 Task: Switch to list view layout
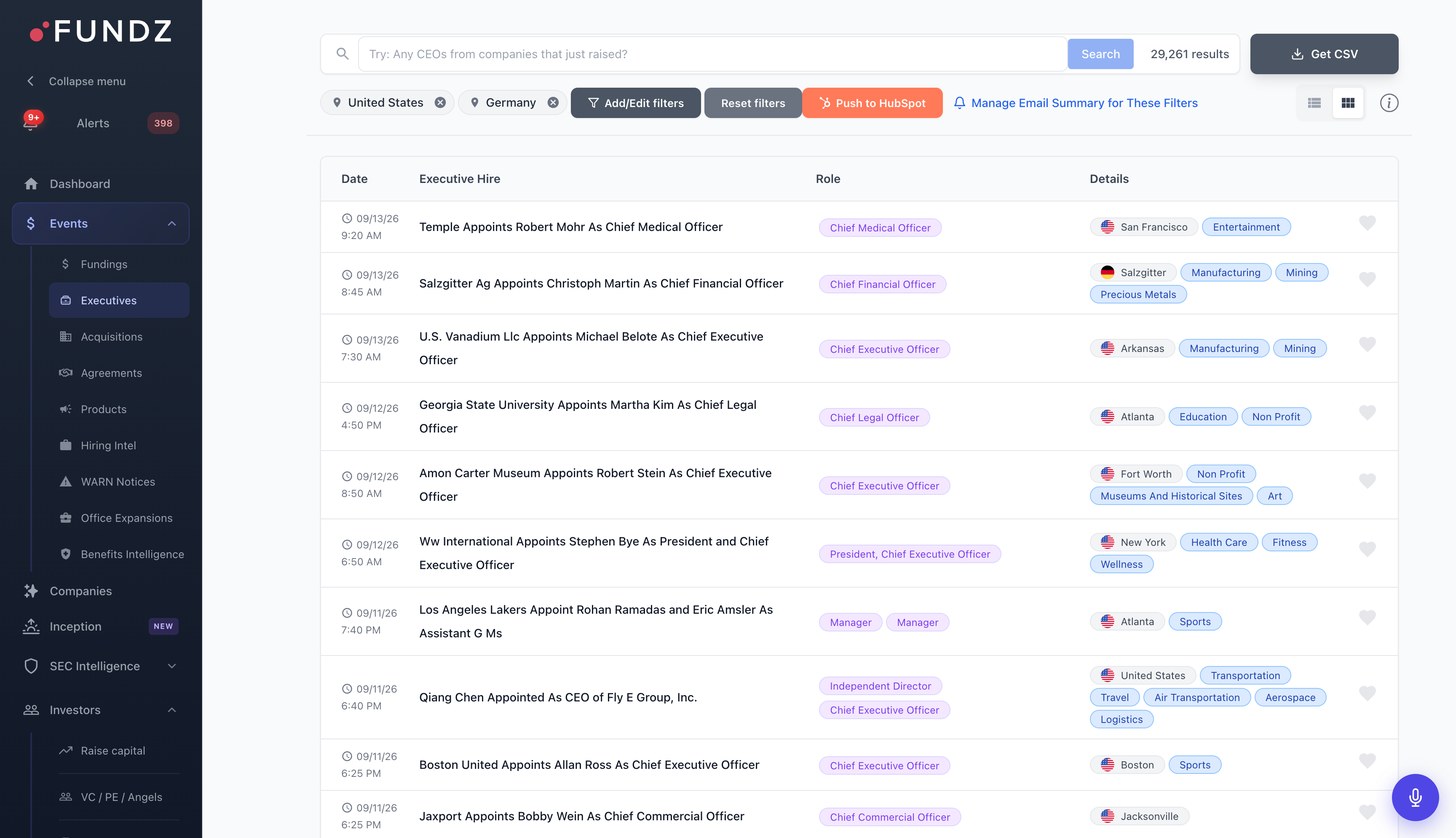[1314, 103]
